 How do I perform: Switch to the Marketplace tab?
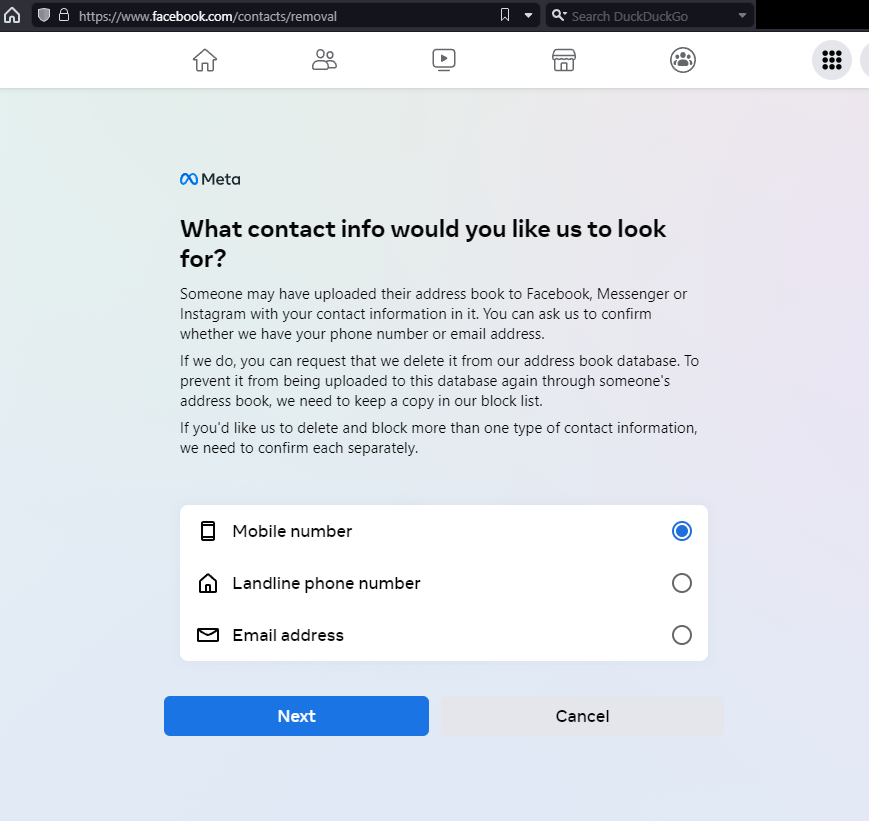(x=563, y=60)
